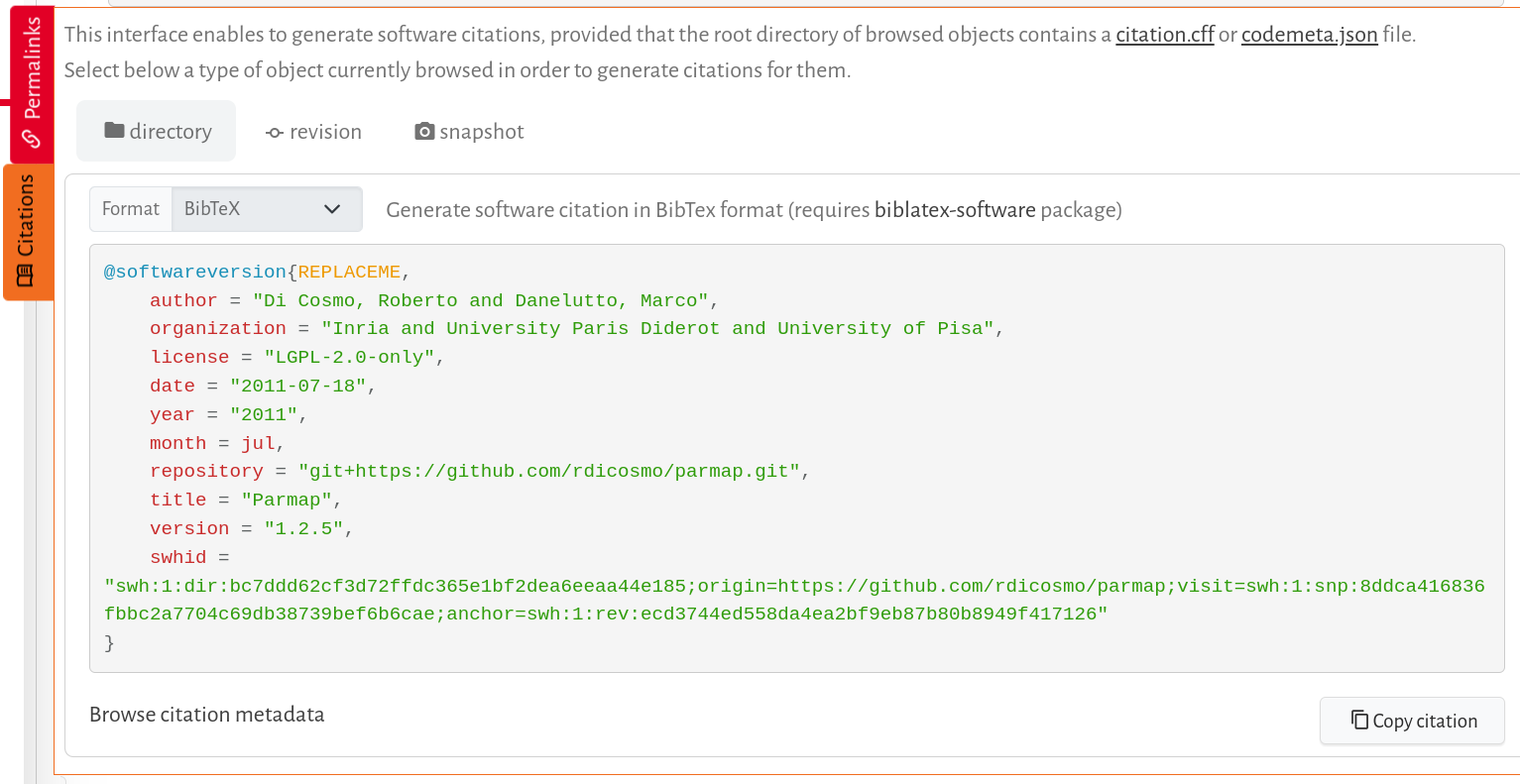Select the directory object type
Image resolution: width=1520 pixels, height=784 pixels.
coord(157,132)
